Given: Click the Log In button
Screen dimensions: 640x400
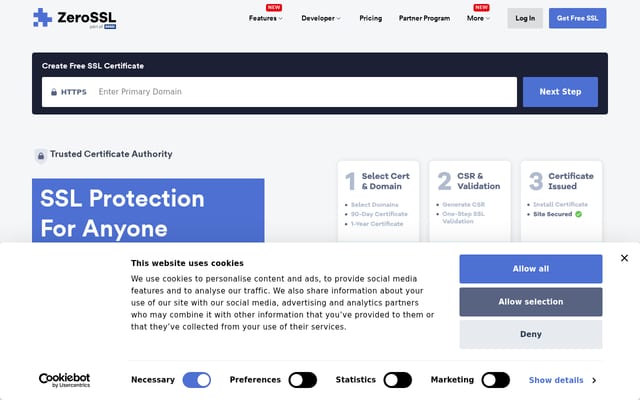Looking at the screenshot, I should tap(525, 18).
